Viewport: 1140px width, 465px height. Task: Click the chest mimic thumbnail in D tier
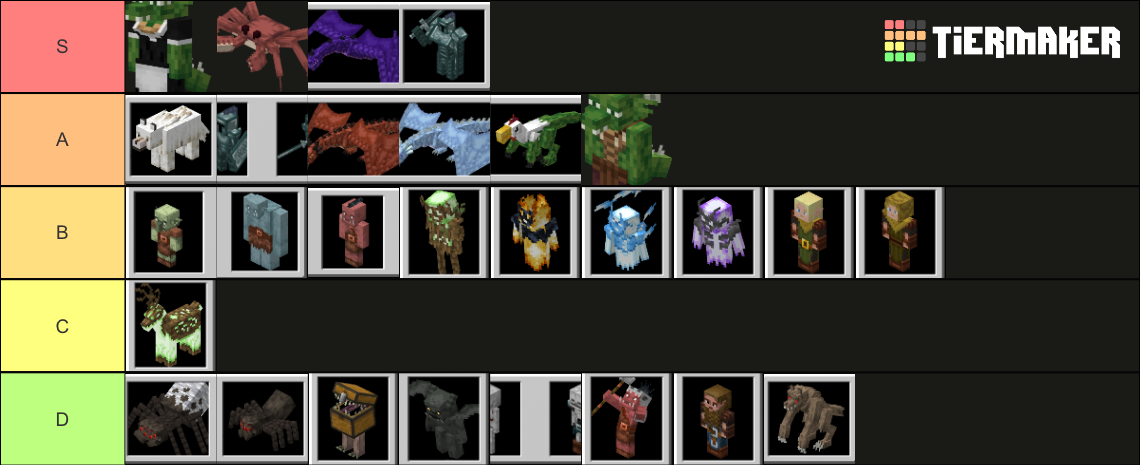[x=353, y=418]
